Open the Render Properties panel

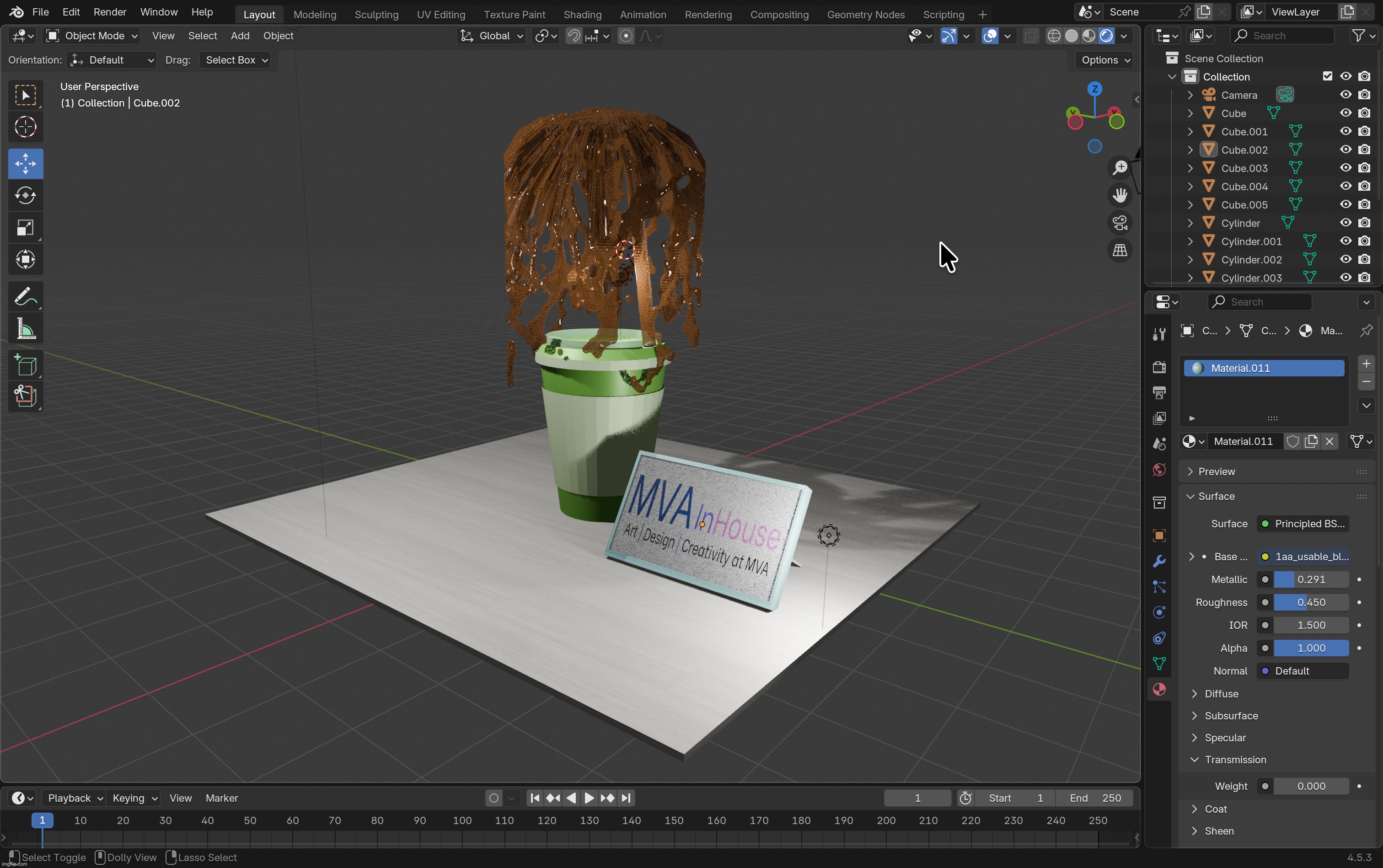click(x=1159, y=366)
